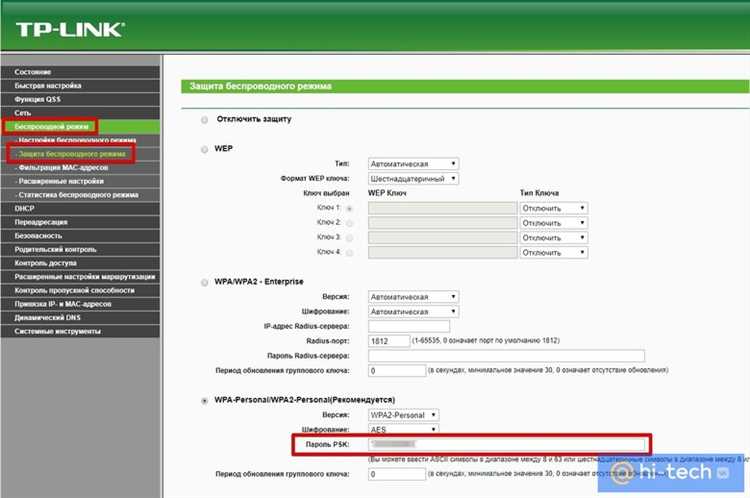Select the Ключ 4 radio button
Screen dimensions: 750x498
[349, 253]
